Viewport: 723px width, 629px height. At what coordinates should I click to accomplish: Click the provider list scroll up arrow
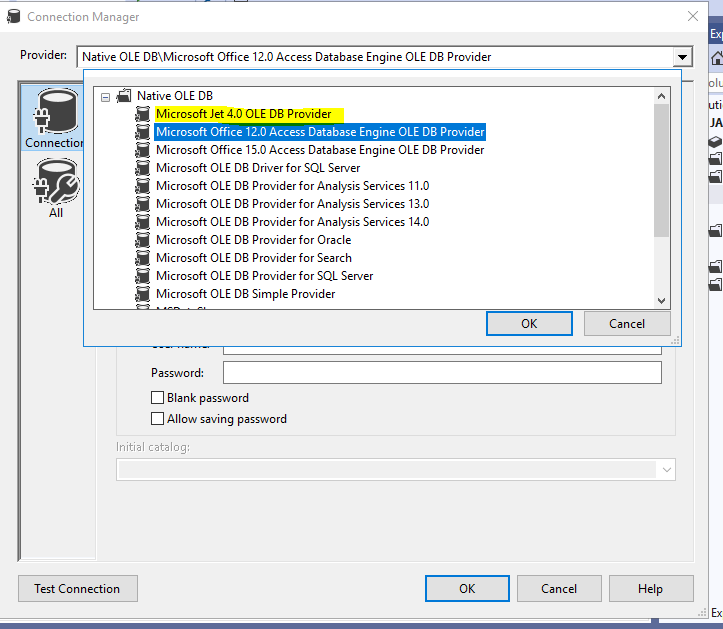(661, 96)
